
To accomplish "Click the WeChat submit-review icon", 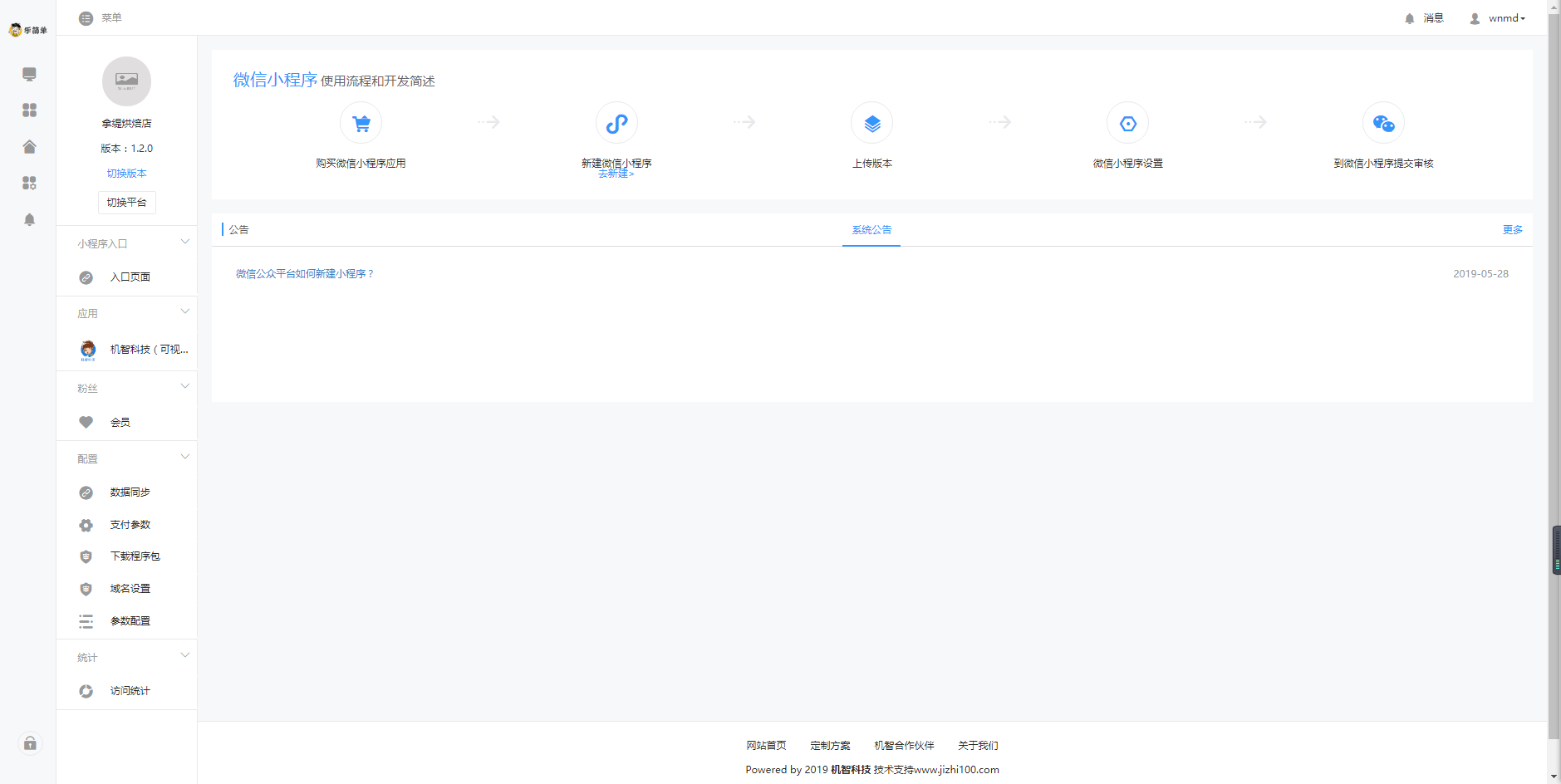I will coord(1383,123).
